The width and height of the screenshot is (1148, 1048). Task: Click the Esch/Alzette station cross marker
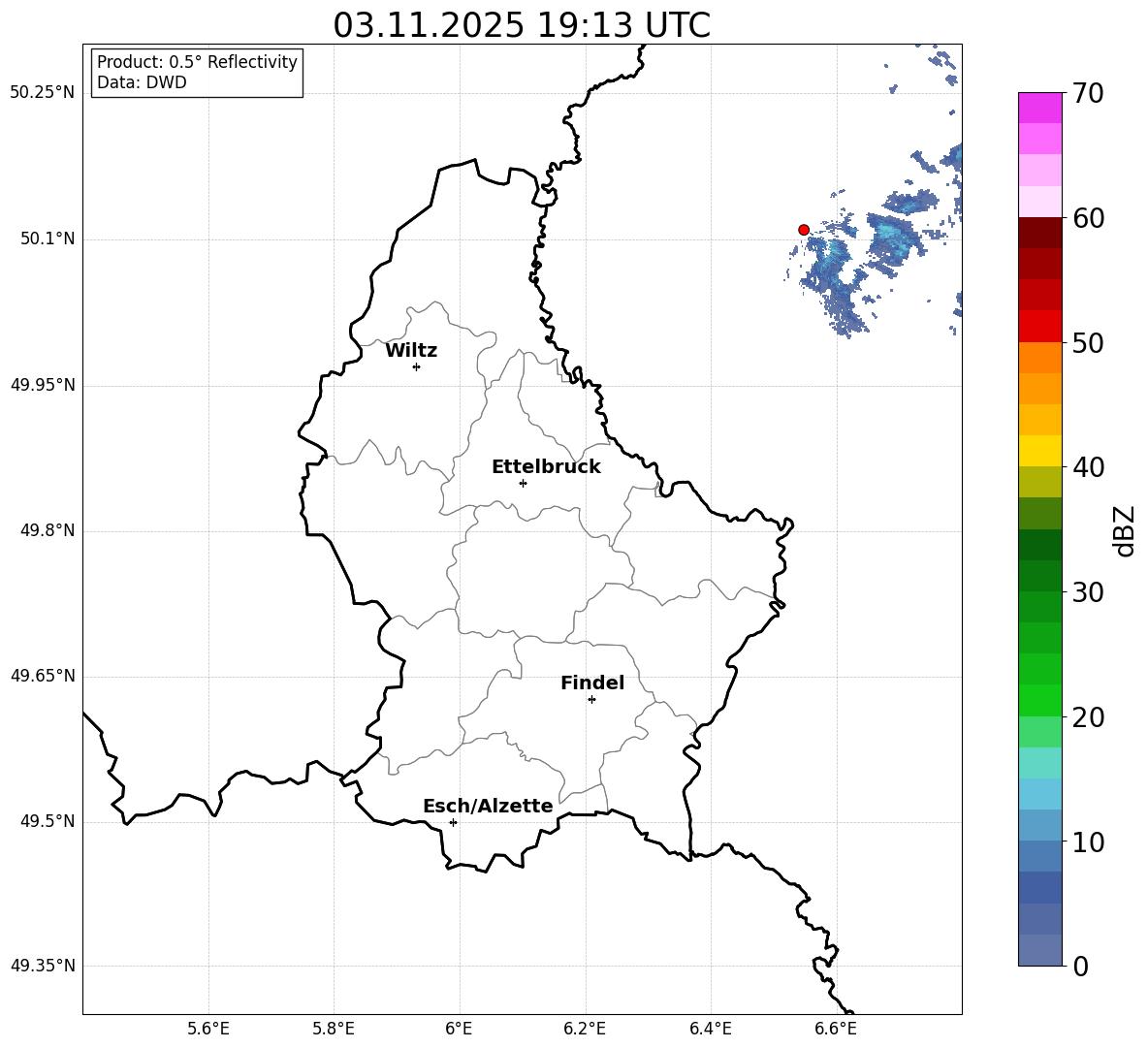pyautogui.click(x=453, y=822)
